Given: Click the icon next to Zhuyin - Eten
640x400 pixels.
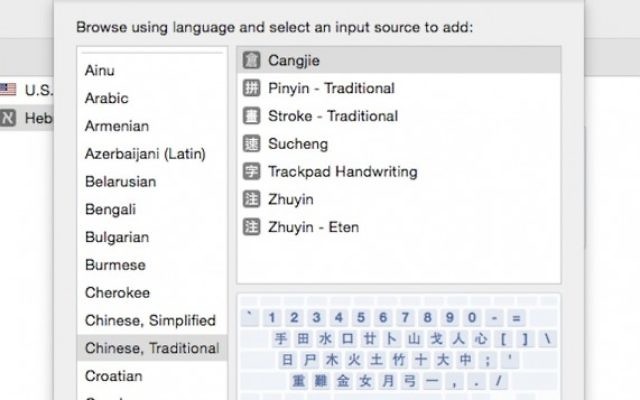Looking at the screenshot, I should [251, 227].
